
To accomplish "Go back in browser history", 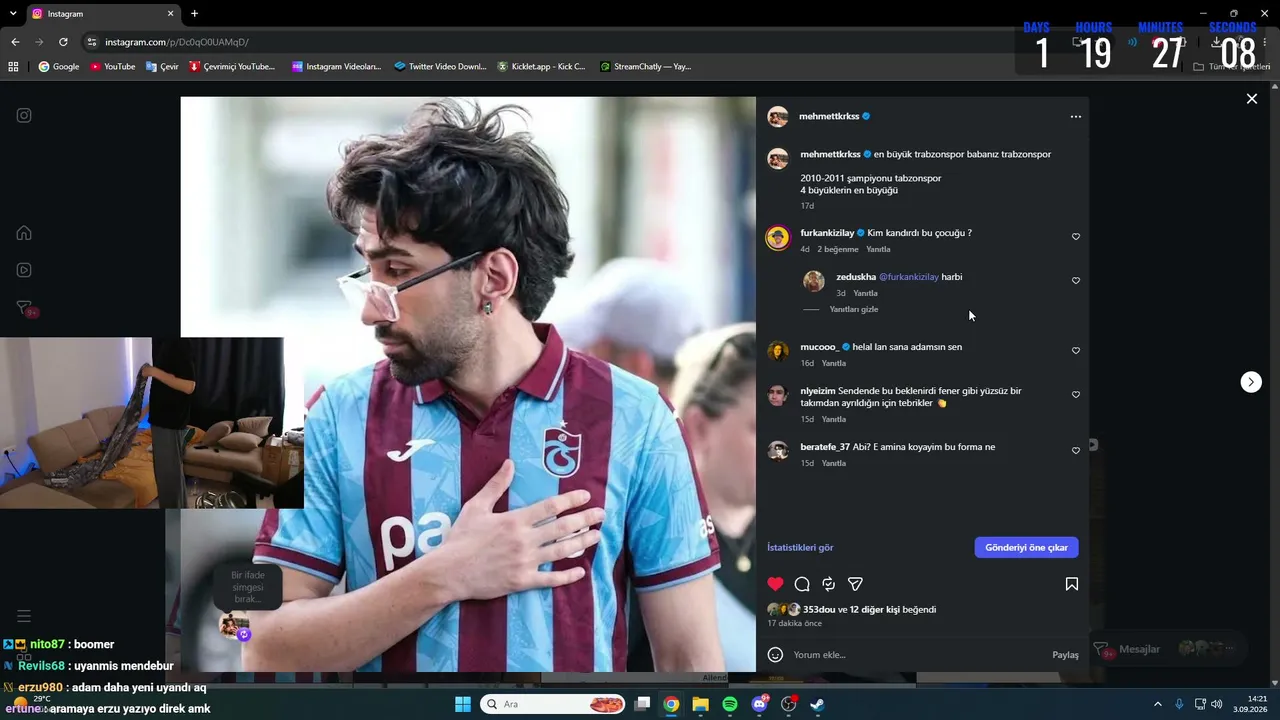I will click(15, 42).
